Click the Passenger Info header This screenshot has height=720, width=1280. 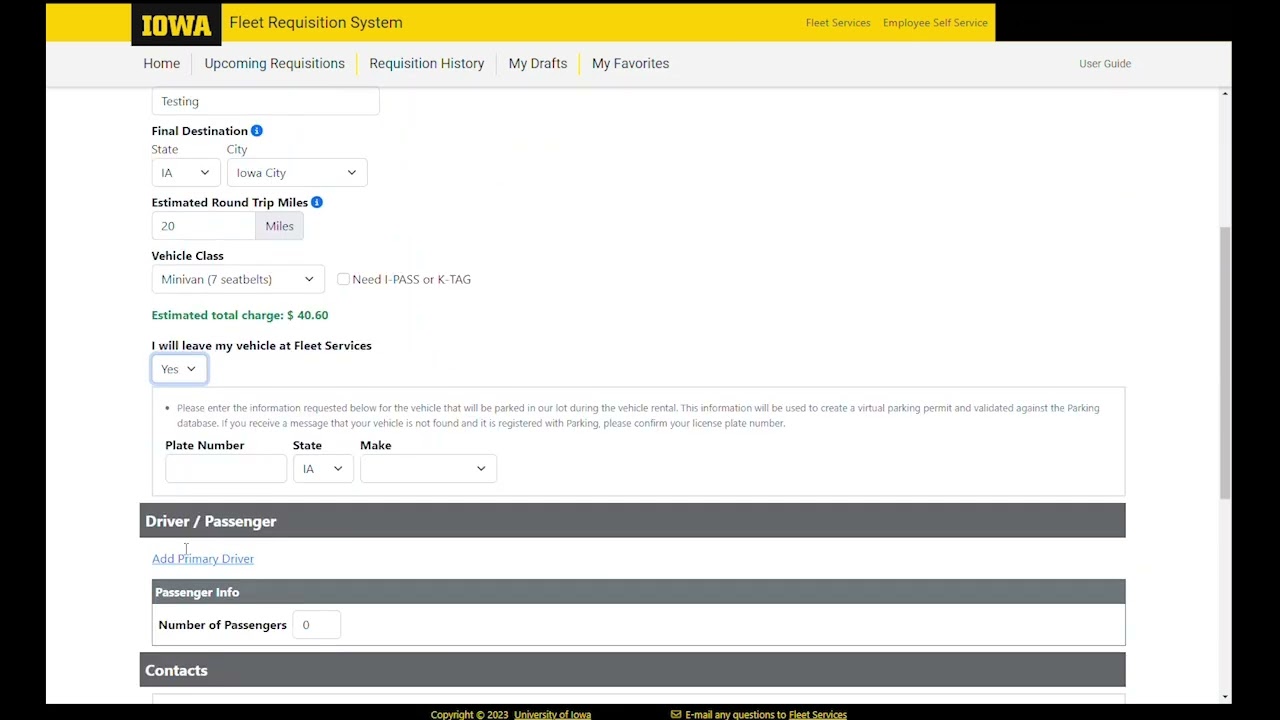[x=638, y=592]
